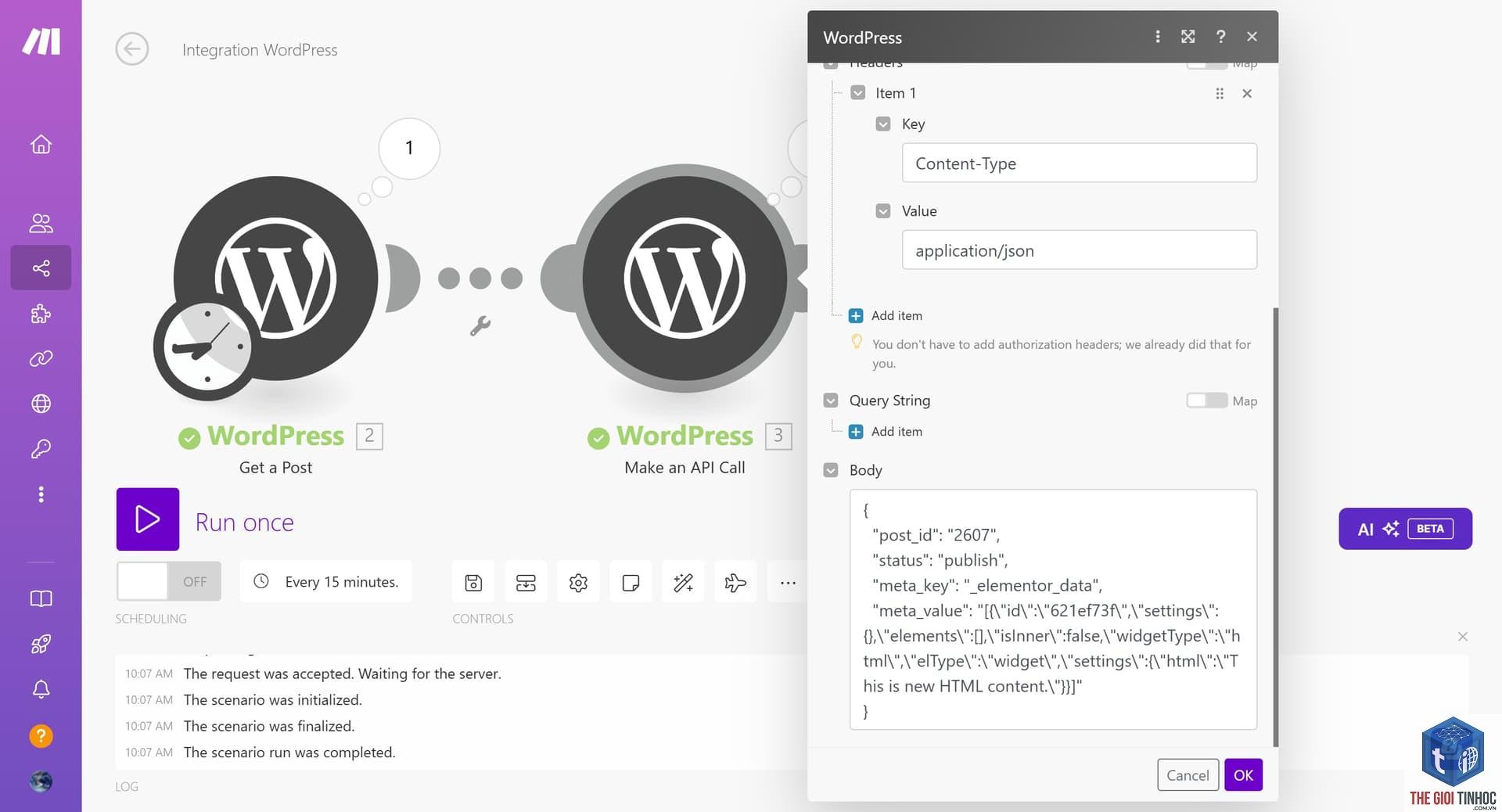Collapse the Query String section arrow
This screenshot has width=1502, height=812.
point(831,400)
